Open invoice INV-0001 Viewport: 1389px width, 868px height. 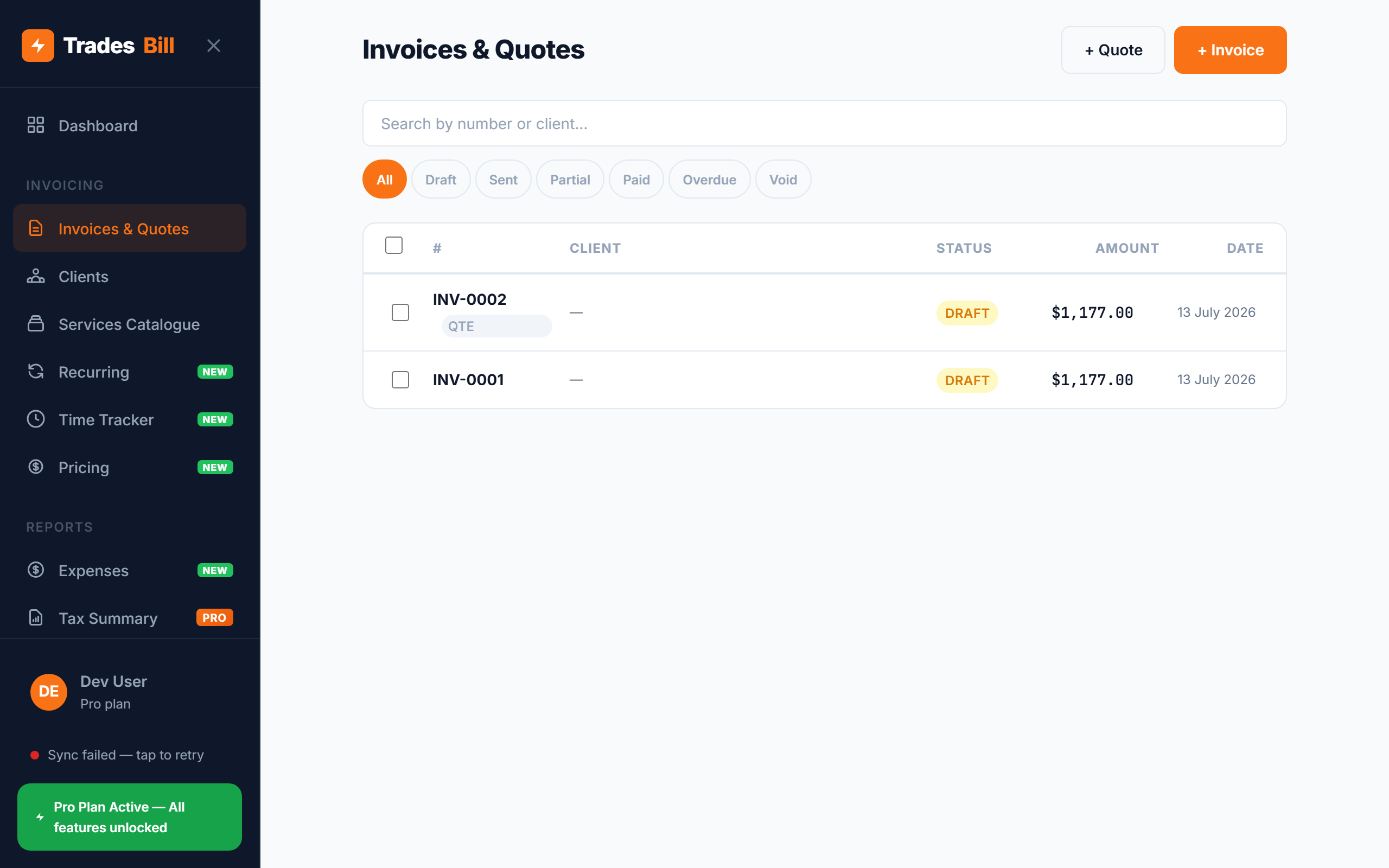(468, 379)
